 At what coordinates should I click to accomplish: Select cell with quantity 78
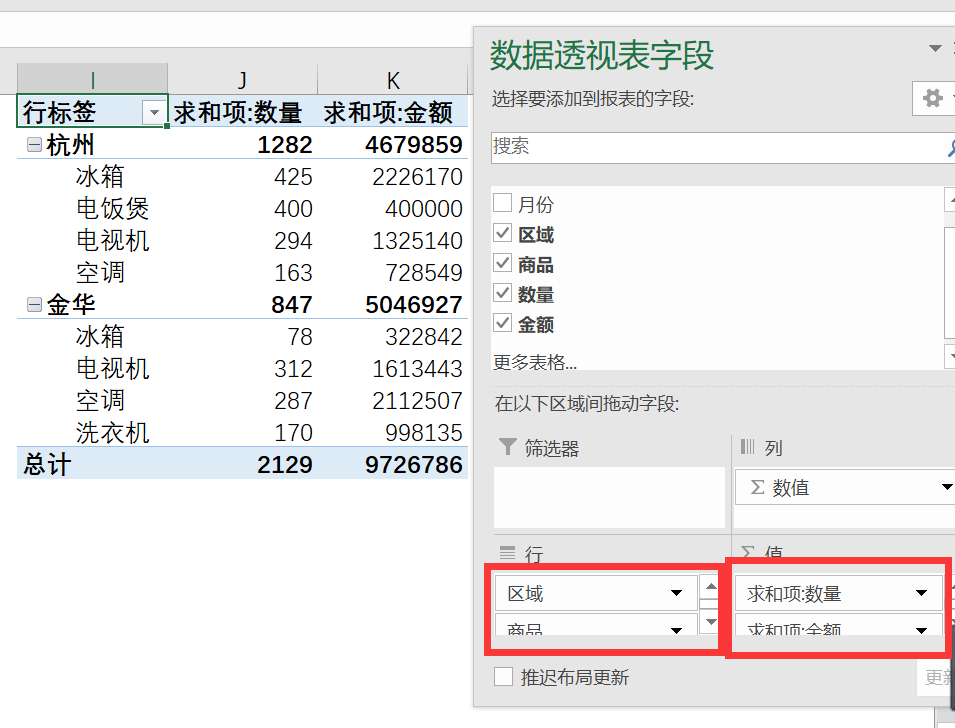click(x=300, y=336)
